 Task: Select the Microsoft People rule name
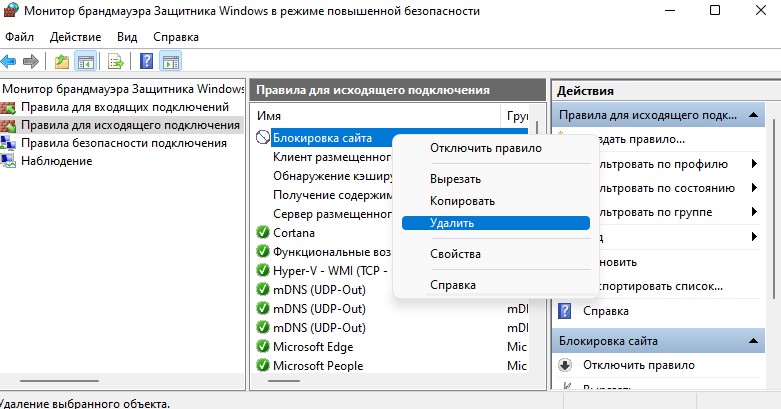318,365
